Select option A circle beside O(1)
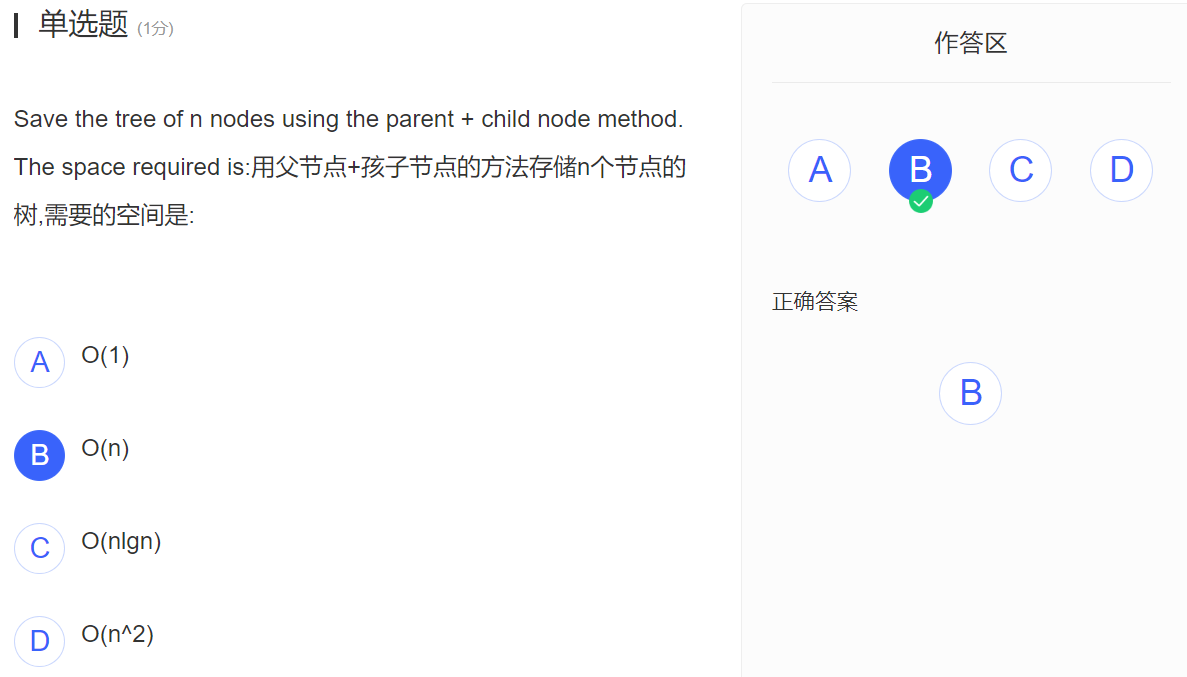The height and width of the screenshot is (677, 1187). pos(39,362)
